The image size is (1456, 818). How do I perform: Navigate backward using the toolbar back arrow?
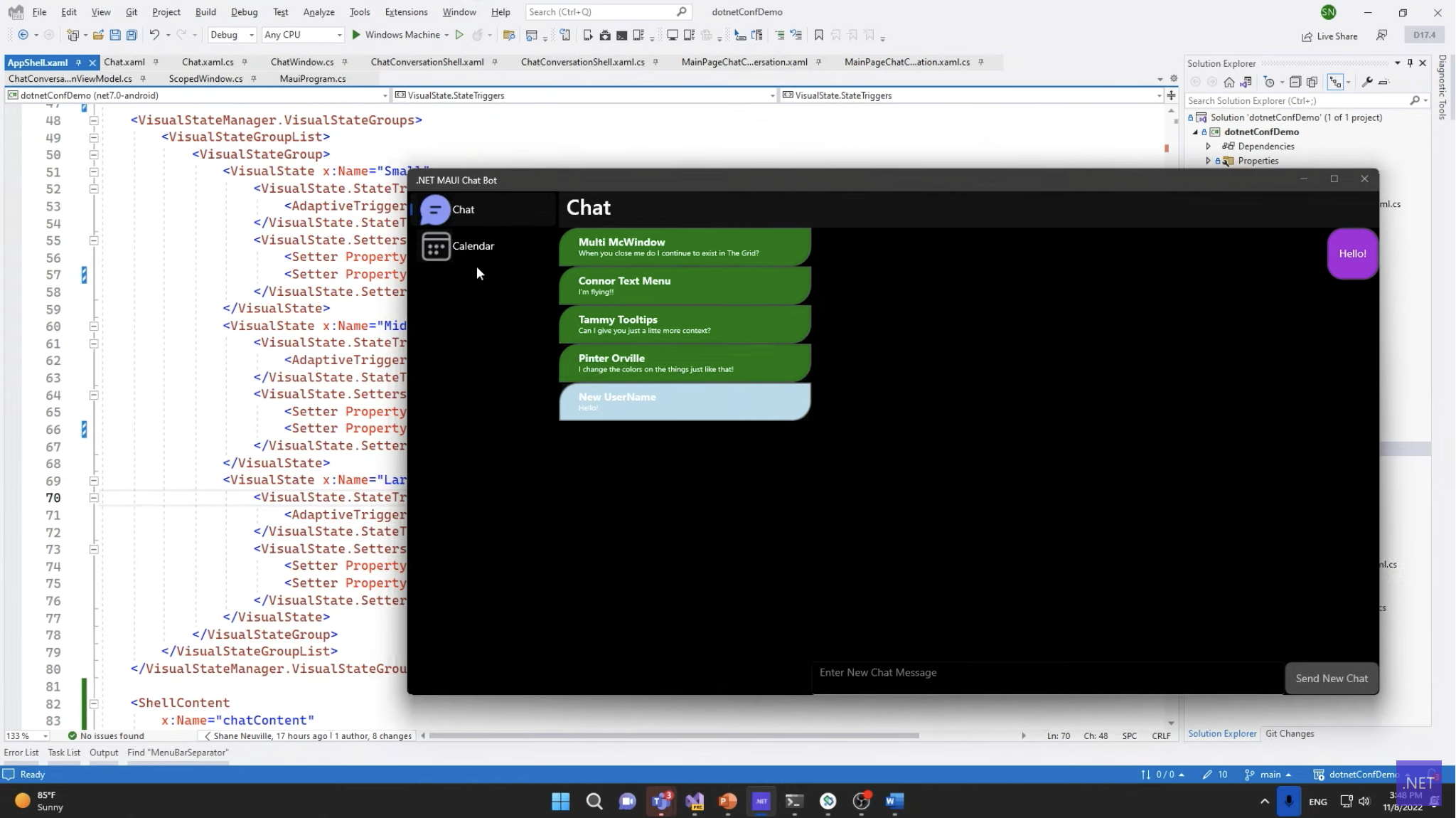coord(23,35)
